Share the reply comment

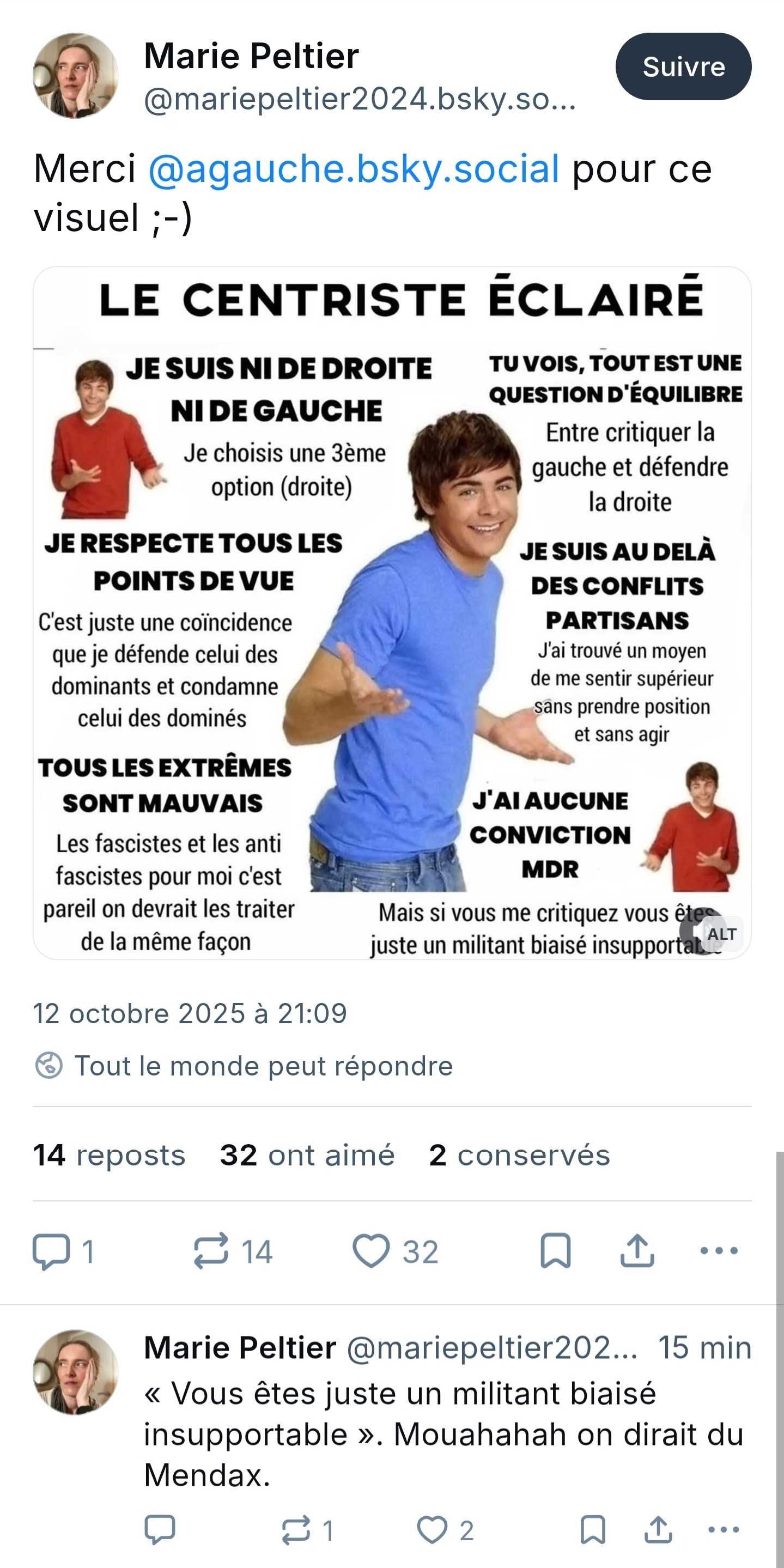click(x=658, y=1530)
